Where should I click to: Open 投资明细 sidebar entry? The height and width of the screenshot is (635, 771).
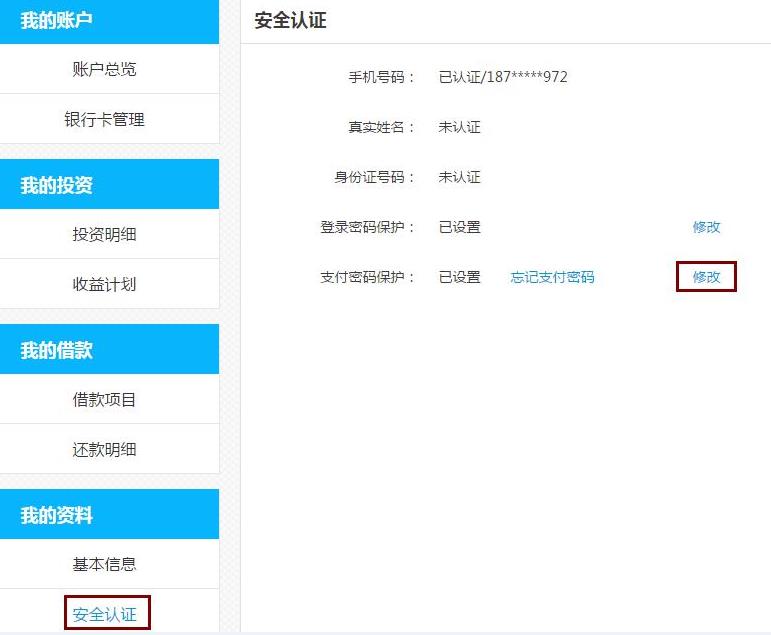104,234
